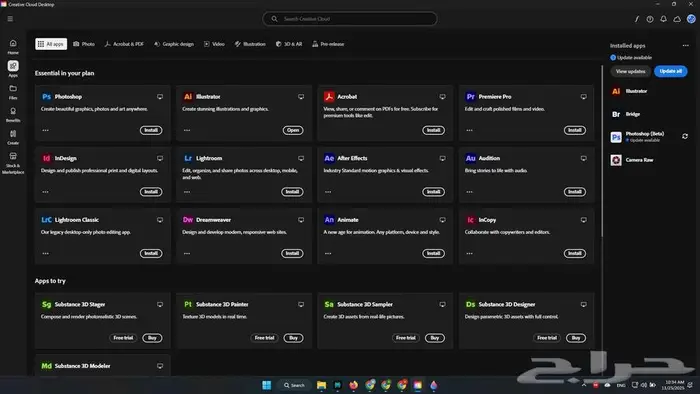
Task: Open more options on Illustrator card
Action: click(187, 130)
